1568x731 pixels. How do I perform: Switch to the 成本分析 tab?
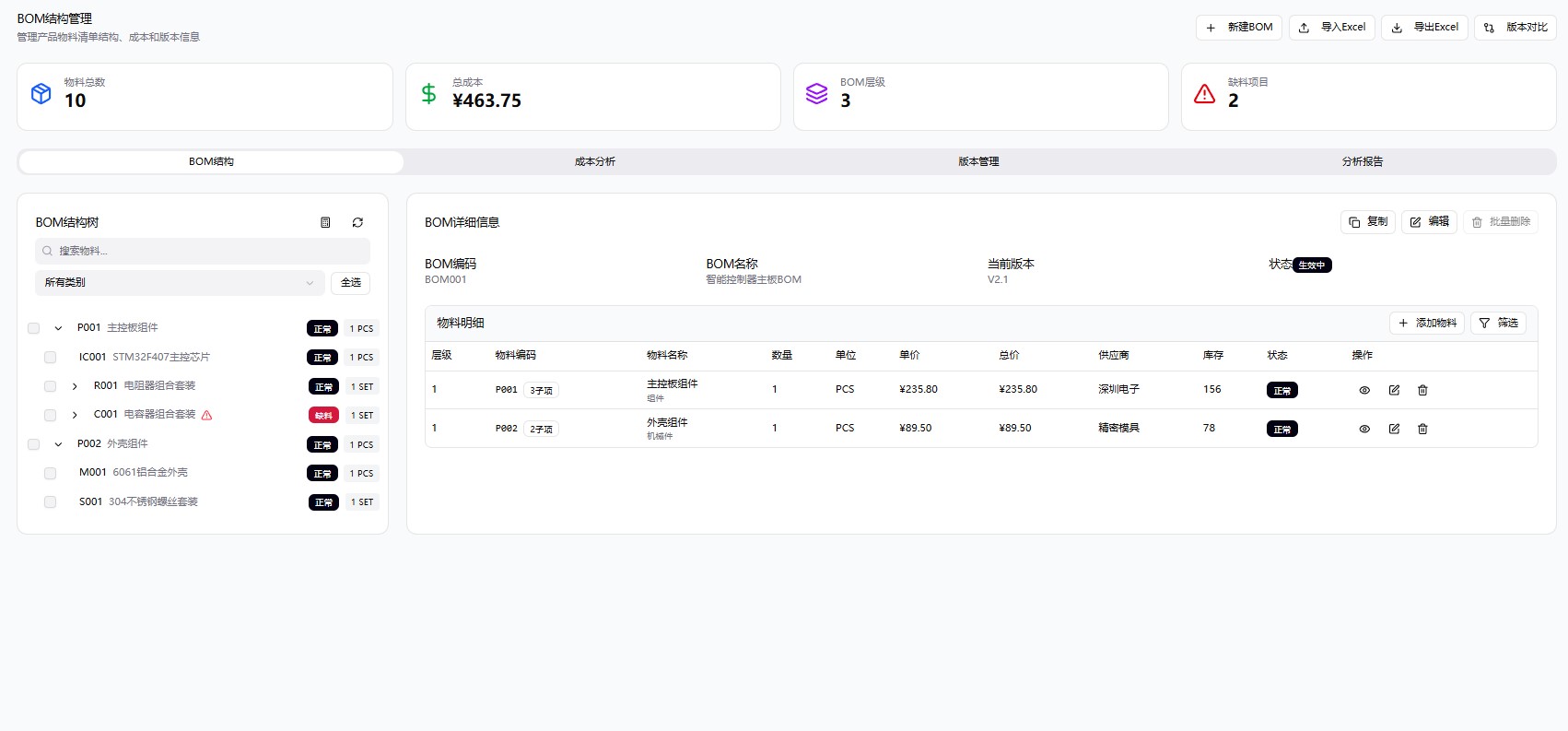(595, 161)
